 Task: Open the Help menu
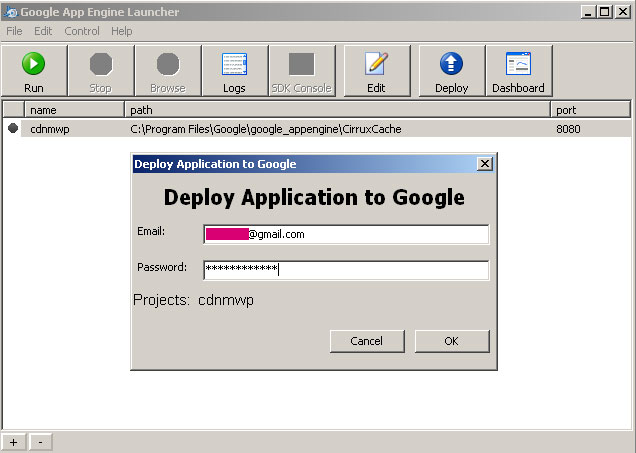[122, 31]
